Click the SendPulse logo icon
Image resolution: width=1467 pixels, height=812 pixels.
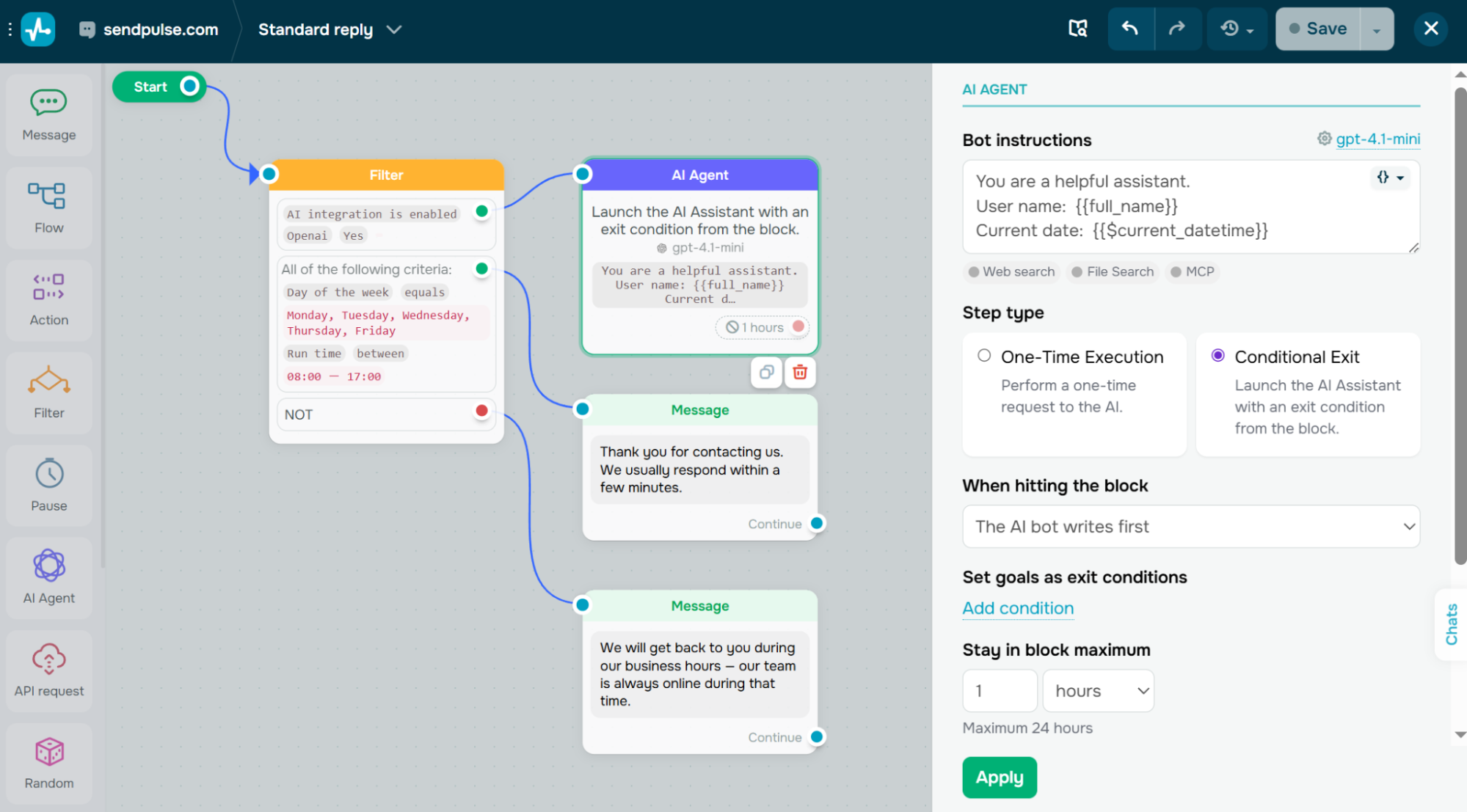(38, 29)
